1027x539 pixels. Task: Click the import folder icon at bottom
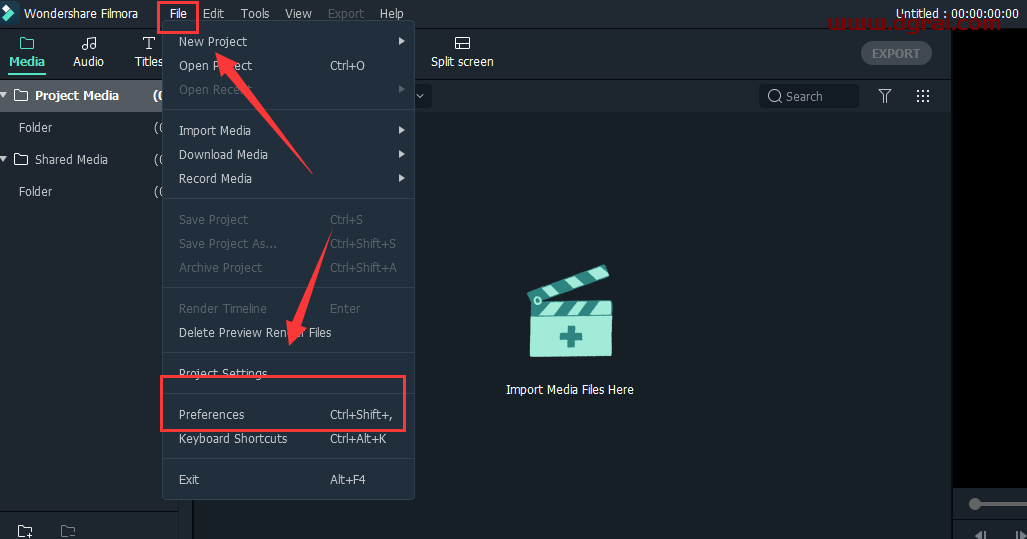tap(68, 530)
